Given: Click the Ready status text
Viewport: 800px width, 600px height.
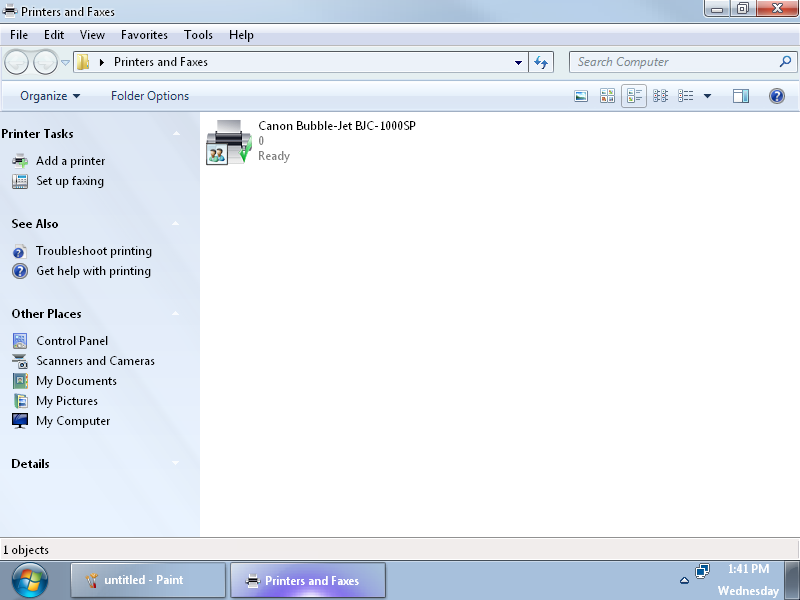Looking at the screenshot, I should click(274, 156).
